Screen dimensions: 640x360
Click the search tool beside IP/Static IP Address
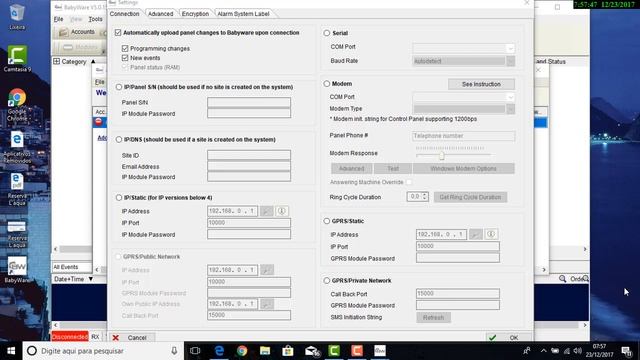tap(267, 211)
